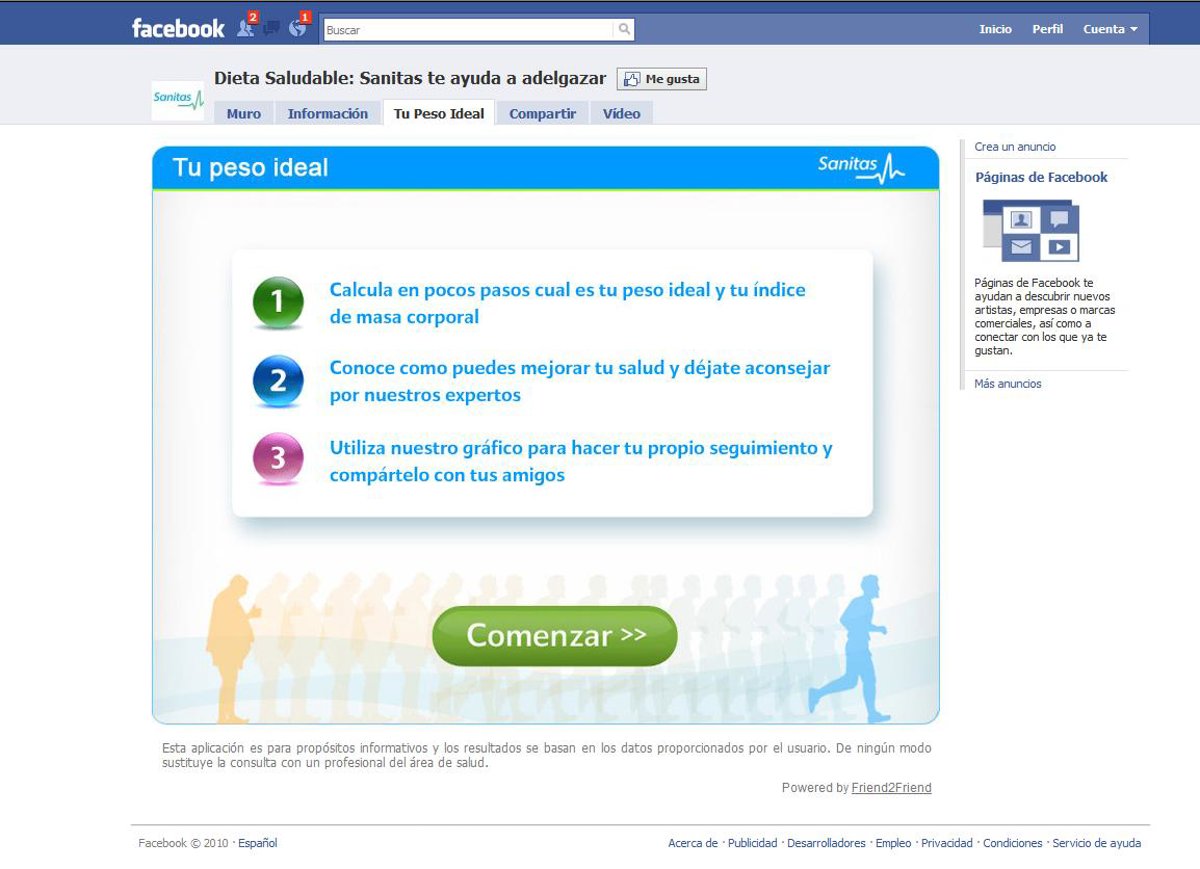Screen dimensions: 1200x869
Task: Expand the Cuenta dropdown menu
Action: click(1110, 30)
